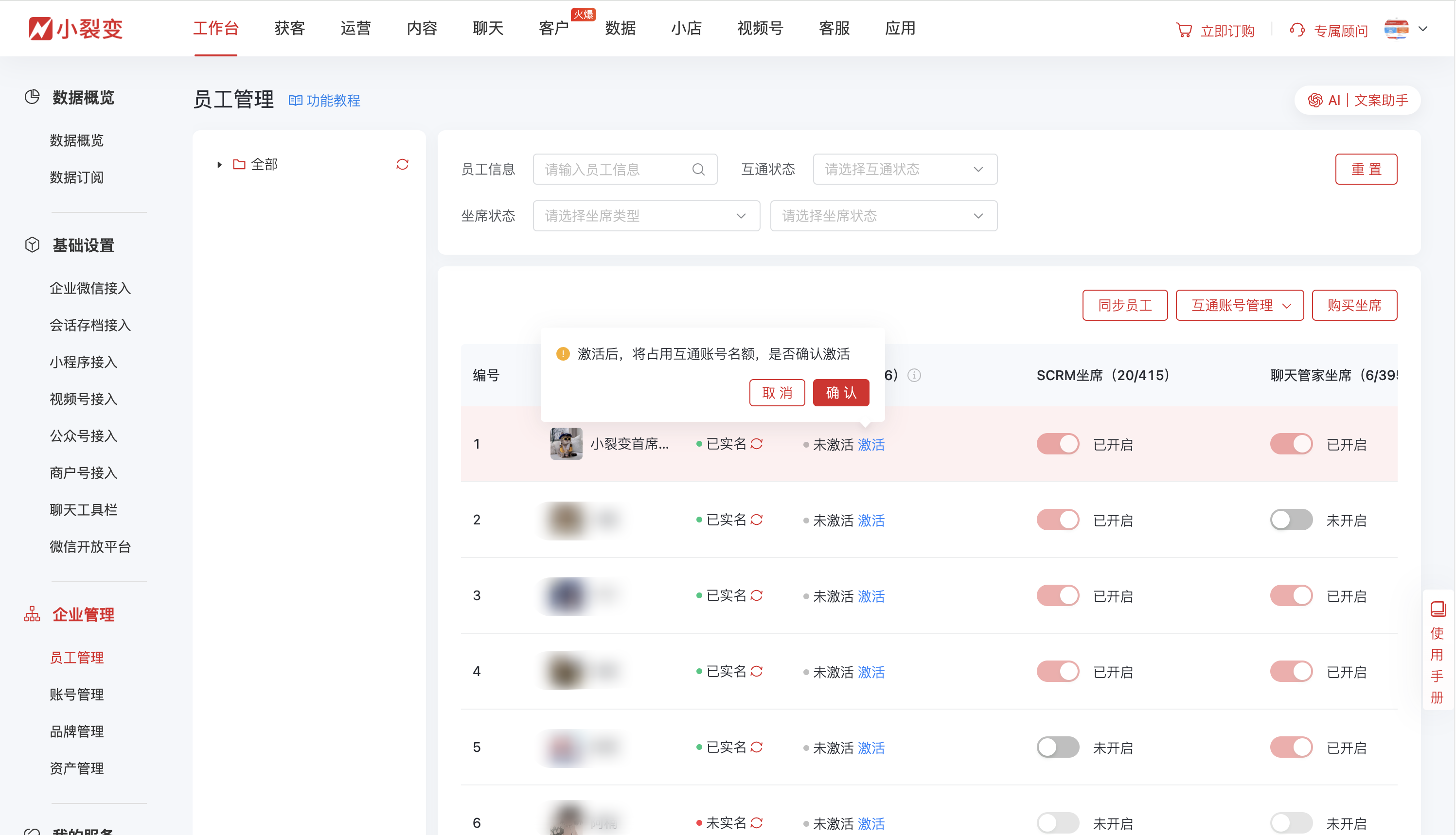The height and width of the screenshot is (835, 1456).
Task: Click the orange warning icon in popup
Action: click(x=563, y=354)
